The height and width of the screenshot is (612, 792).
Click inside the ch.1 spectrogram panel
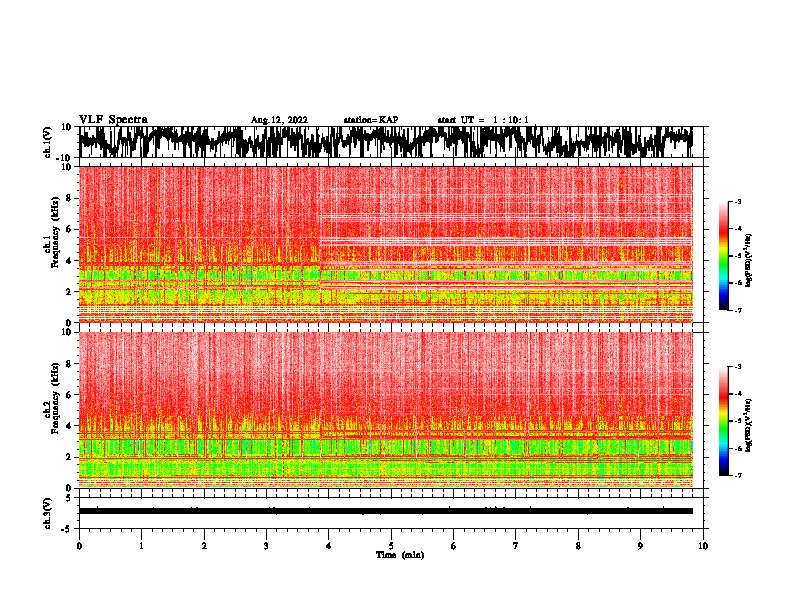[x=385, y=244]
